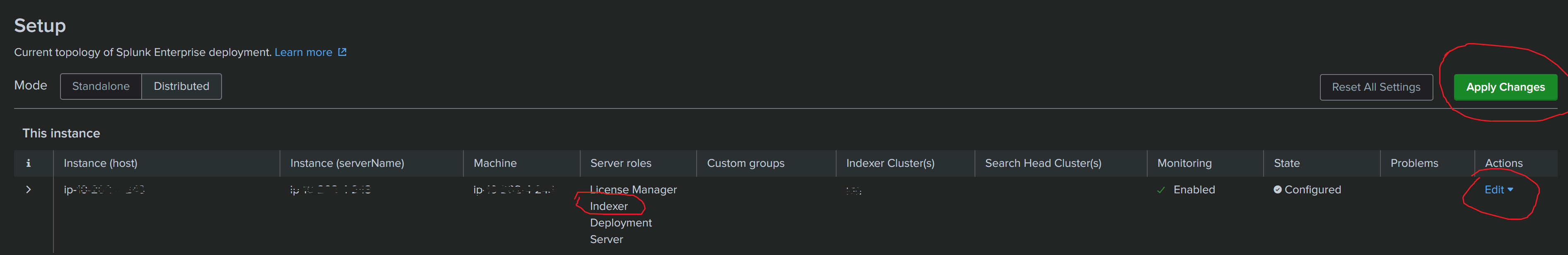Click the Apply Changes button
The height and width of the screenshot is (255, 1568).
click(x=1505, y=87)
